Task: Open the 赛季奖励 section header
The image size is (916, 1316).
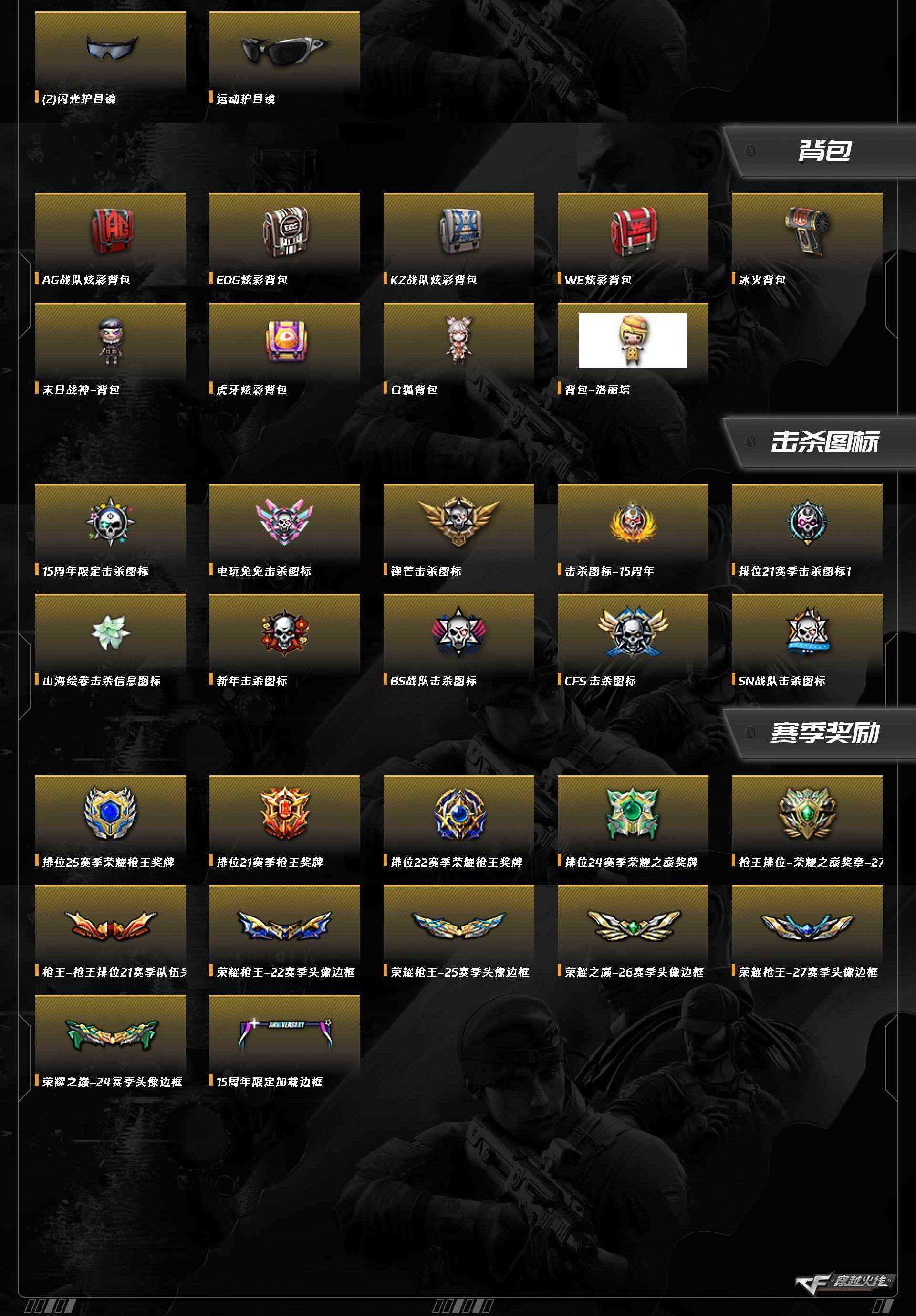Action: (x=825, y=733)
